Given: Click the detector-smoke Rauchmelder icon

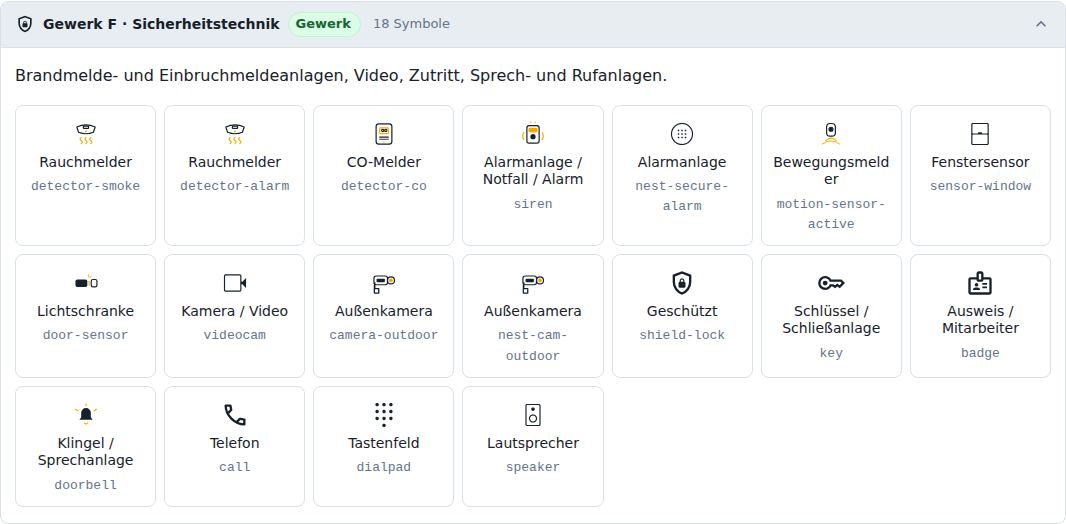Looking at the screenshot, I should coord(86,134).
